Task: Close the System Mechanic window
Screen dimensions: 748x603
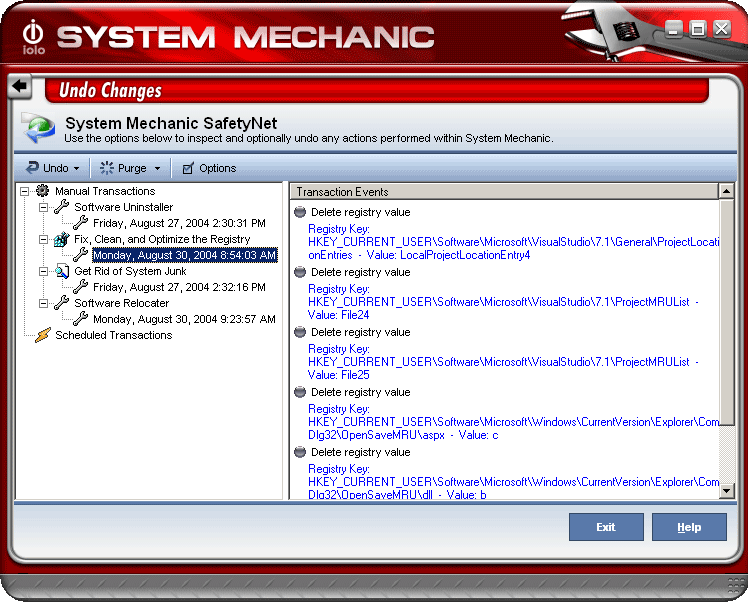Action: tap(722, 29)
